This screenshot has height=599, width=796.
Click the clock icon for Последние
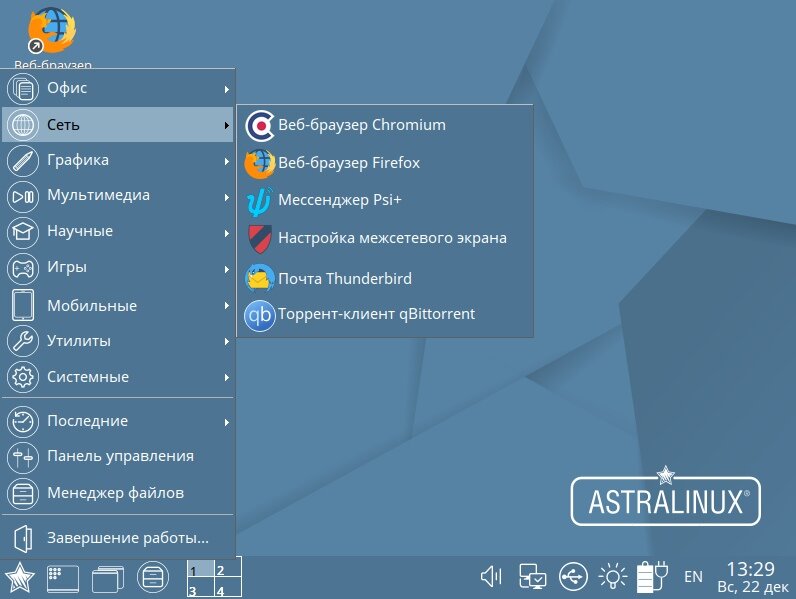tap(23, 421)
